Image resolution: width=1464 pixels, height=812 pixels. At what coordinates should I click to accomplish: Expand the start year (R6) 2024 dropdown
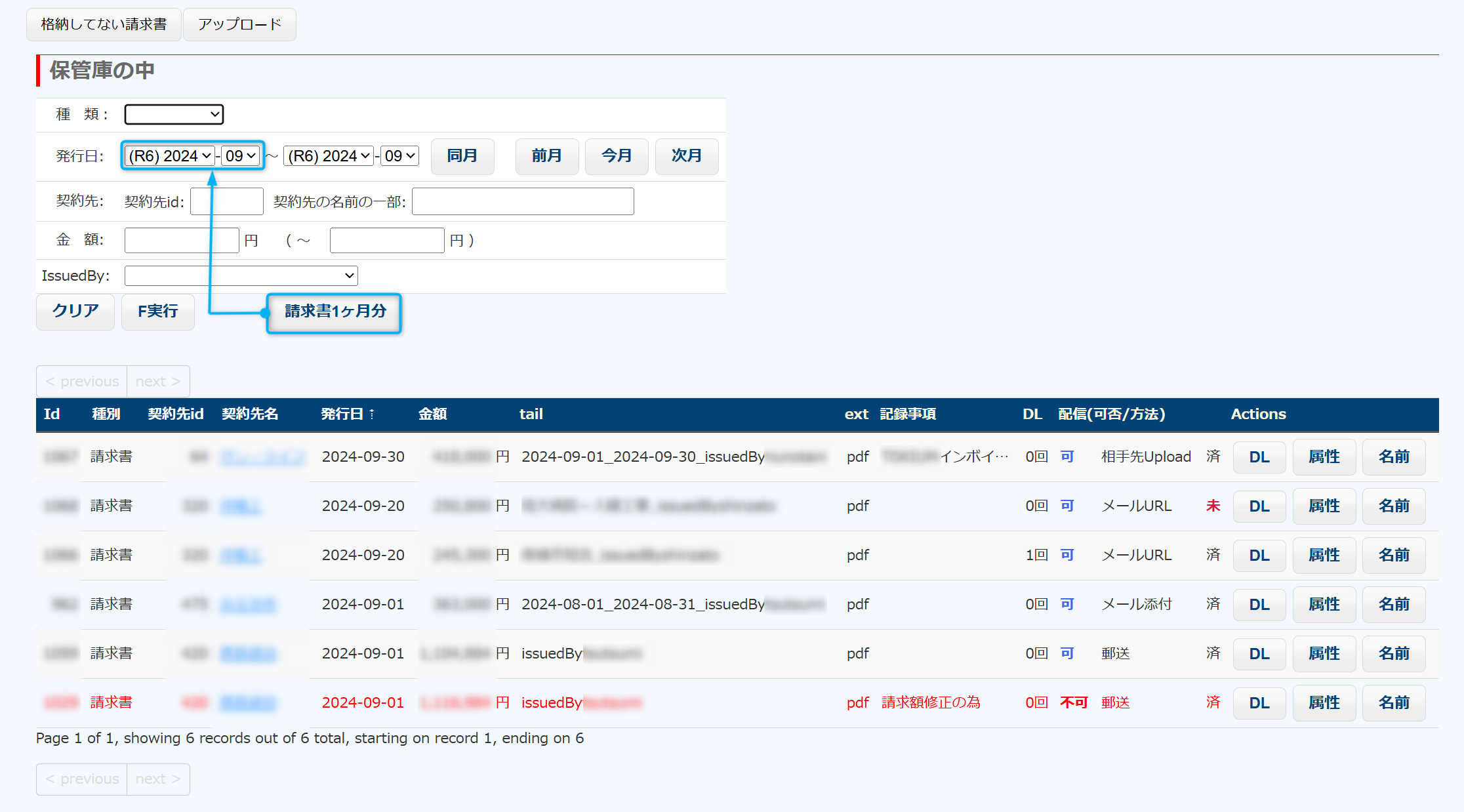[x=170, y=156]
